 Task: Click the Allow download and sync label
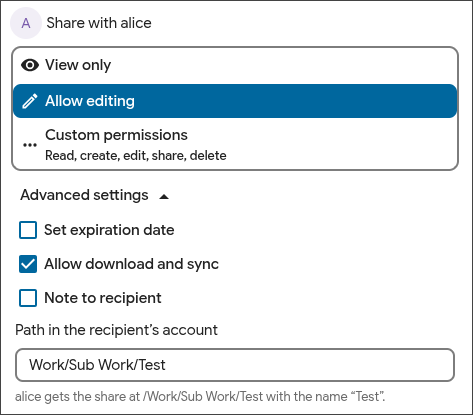tap(132, 264)
